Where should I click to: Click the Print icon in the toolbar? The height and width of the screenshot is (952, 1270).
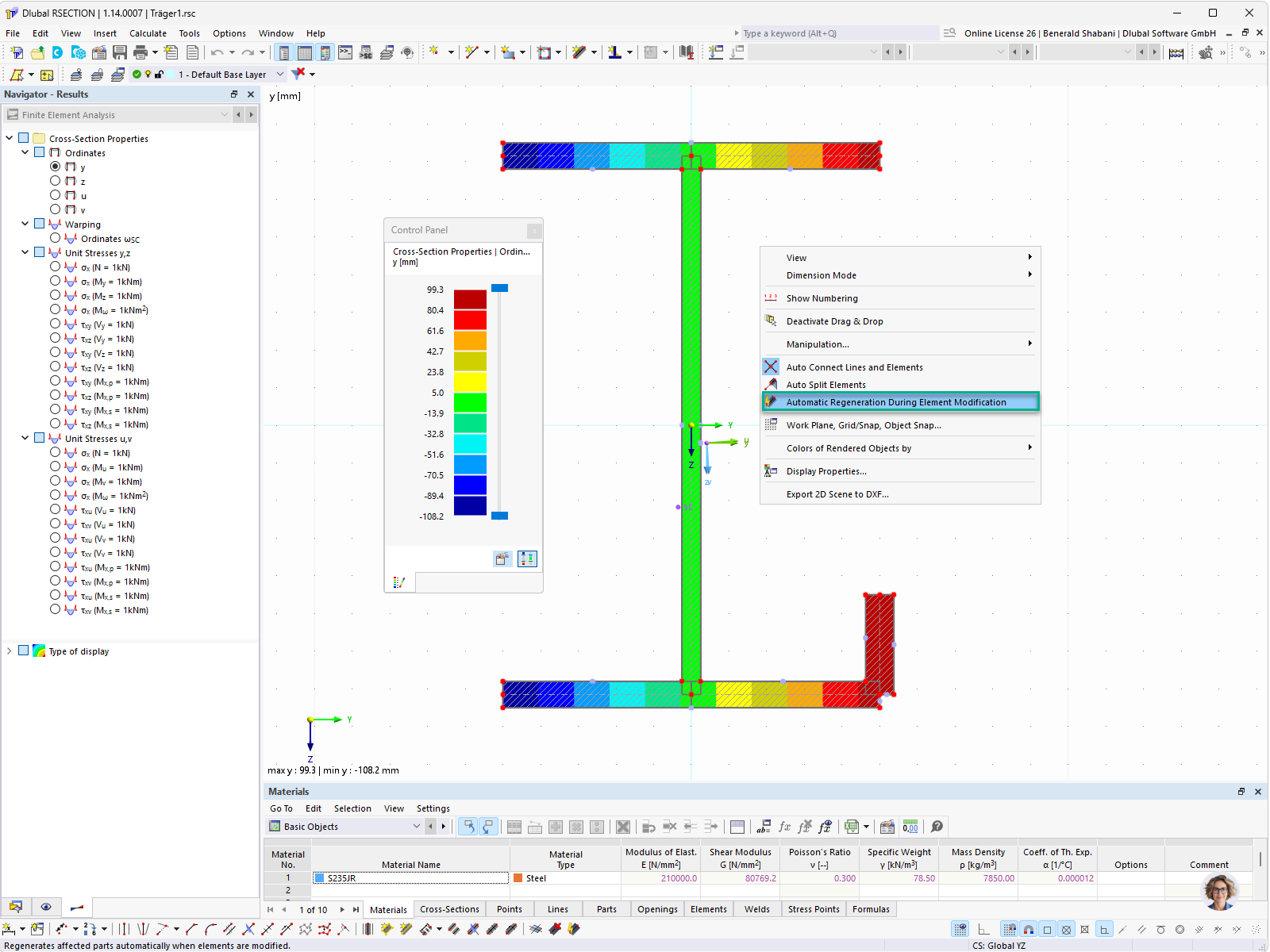140,52
